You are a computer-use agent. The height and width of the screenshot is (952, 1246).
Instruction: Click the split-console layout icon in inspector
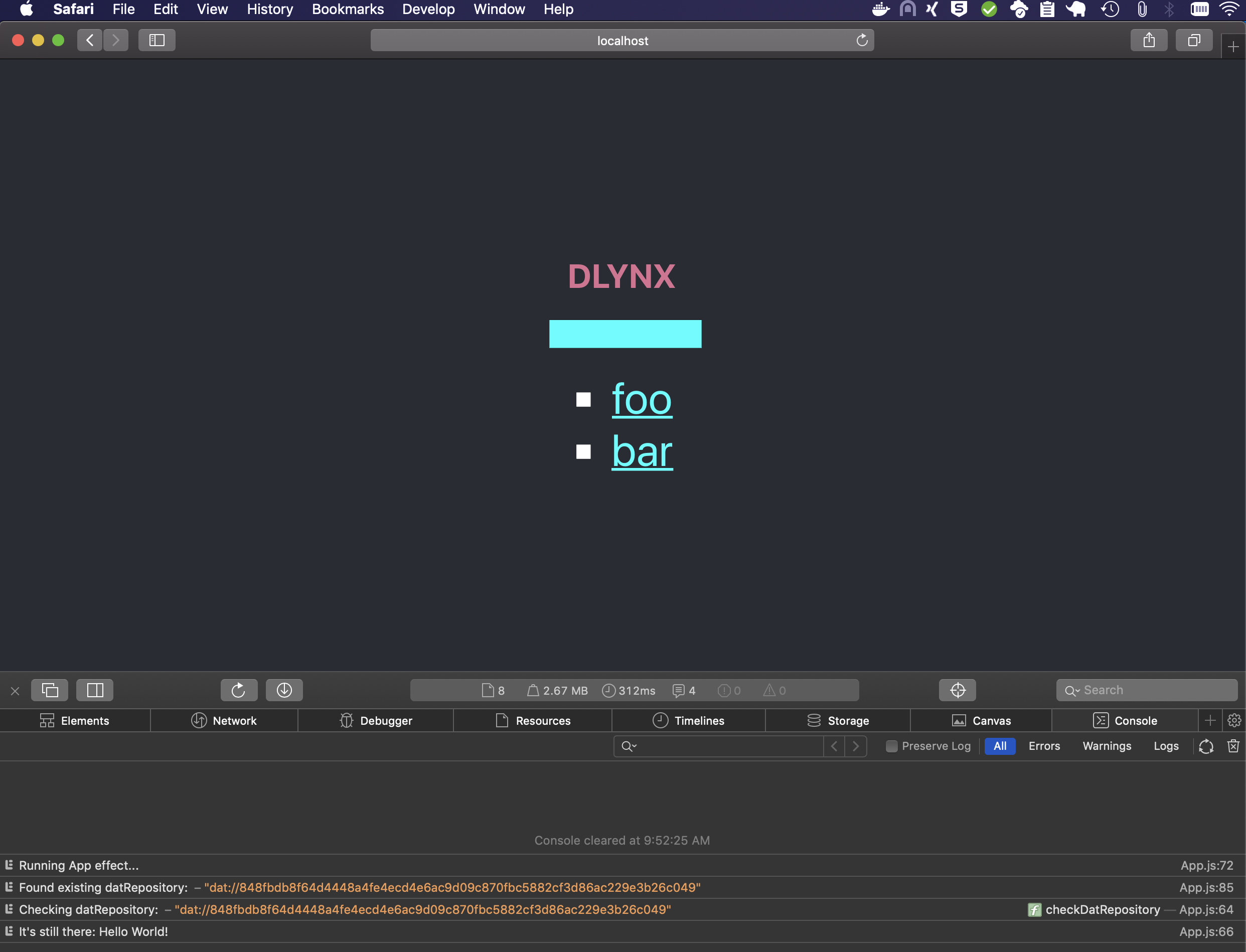pyautogui.click(x=95, y=690)
